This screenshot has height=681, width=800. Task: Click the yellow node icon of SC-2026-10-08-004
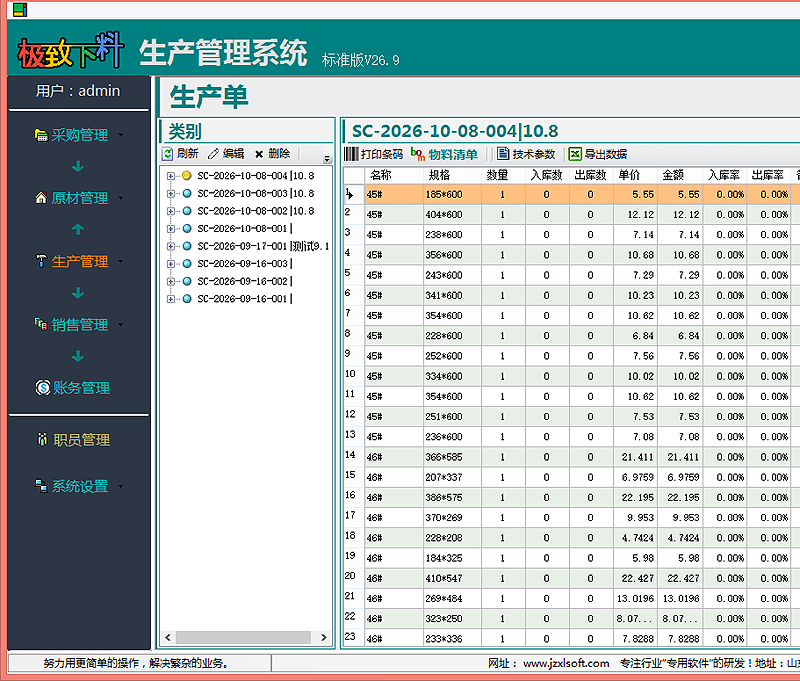point(187,175)
